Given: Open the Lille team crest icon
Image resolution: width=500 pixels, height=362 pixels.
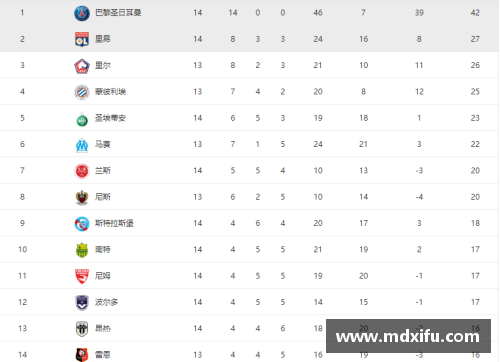Looking at the screenshot, I should 82,66.
